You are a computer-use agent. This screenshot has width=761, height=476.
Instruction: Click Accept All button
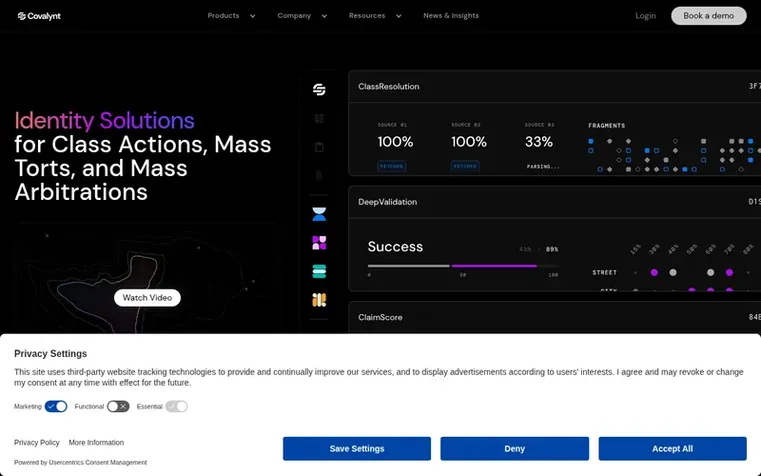click(672, 449)
